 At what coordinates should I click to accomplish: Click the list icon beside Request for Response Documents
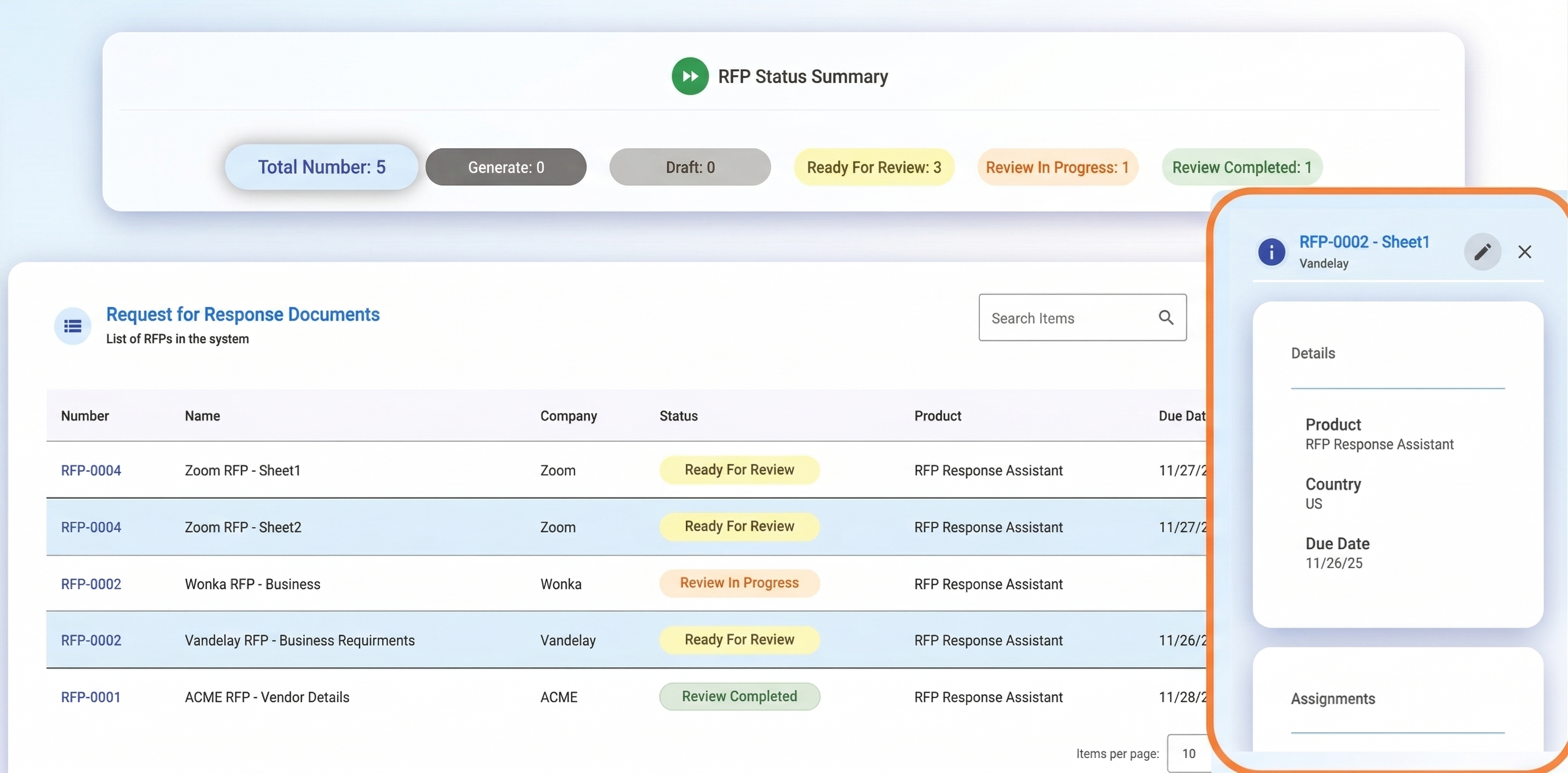click(72, 326)
